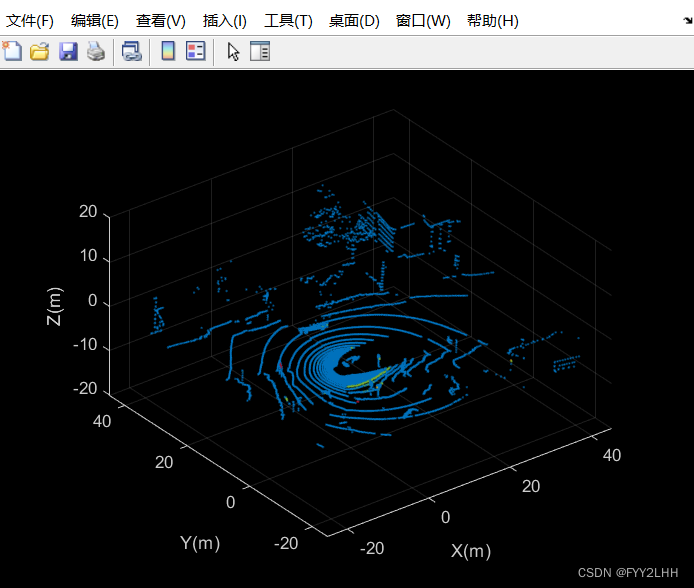Click the dock figure arrow icon
694x588 pixels.
pos(687,20)
